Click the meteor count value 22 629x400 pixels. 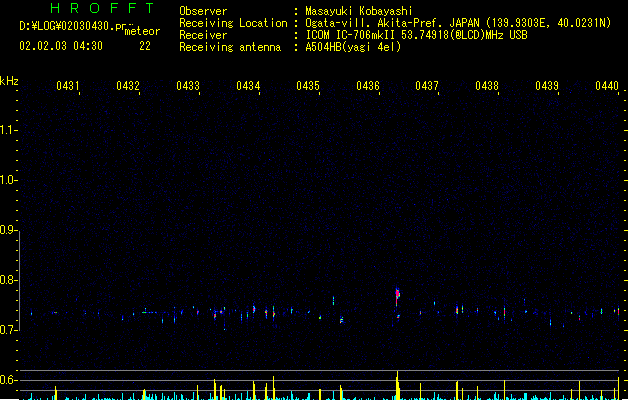(x=145, y=46)
